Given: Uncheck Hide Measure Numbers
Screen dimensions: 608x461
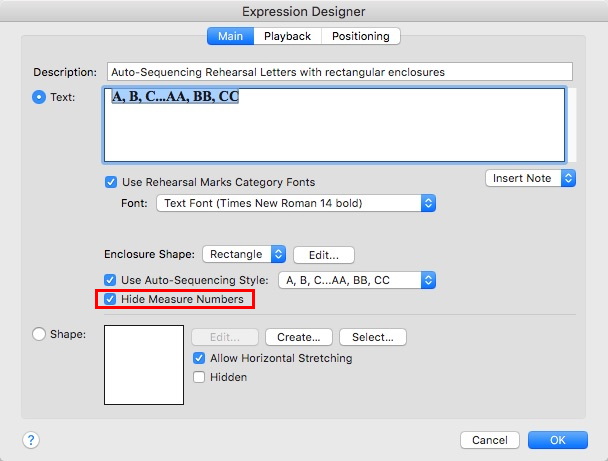Looking at the screenshot, I should tap(111, 299).
